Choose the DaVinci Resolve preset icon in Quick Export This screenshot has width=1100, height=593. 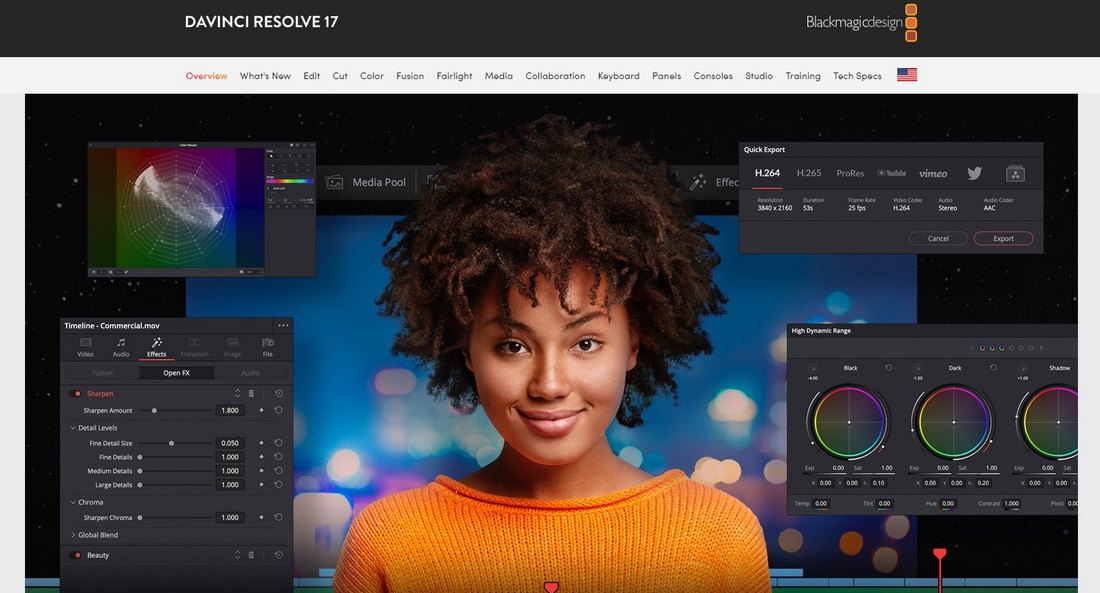pos(1015,173)
